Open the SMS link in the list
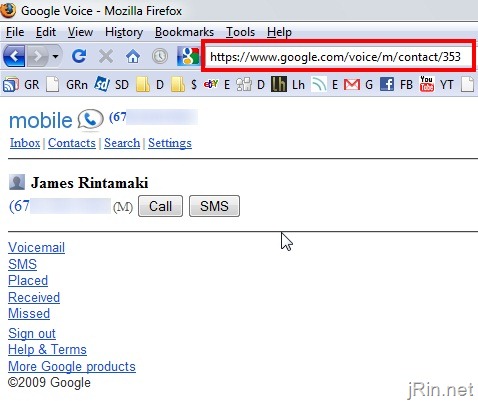Image resolution: width=478 pixels, height=401 pixels. point(22,264)
